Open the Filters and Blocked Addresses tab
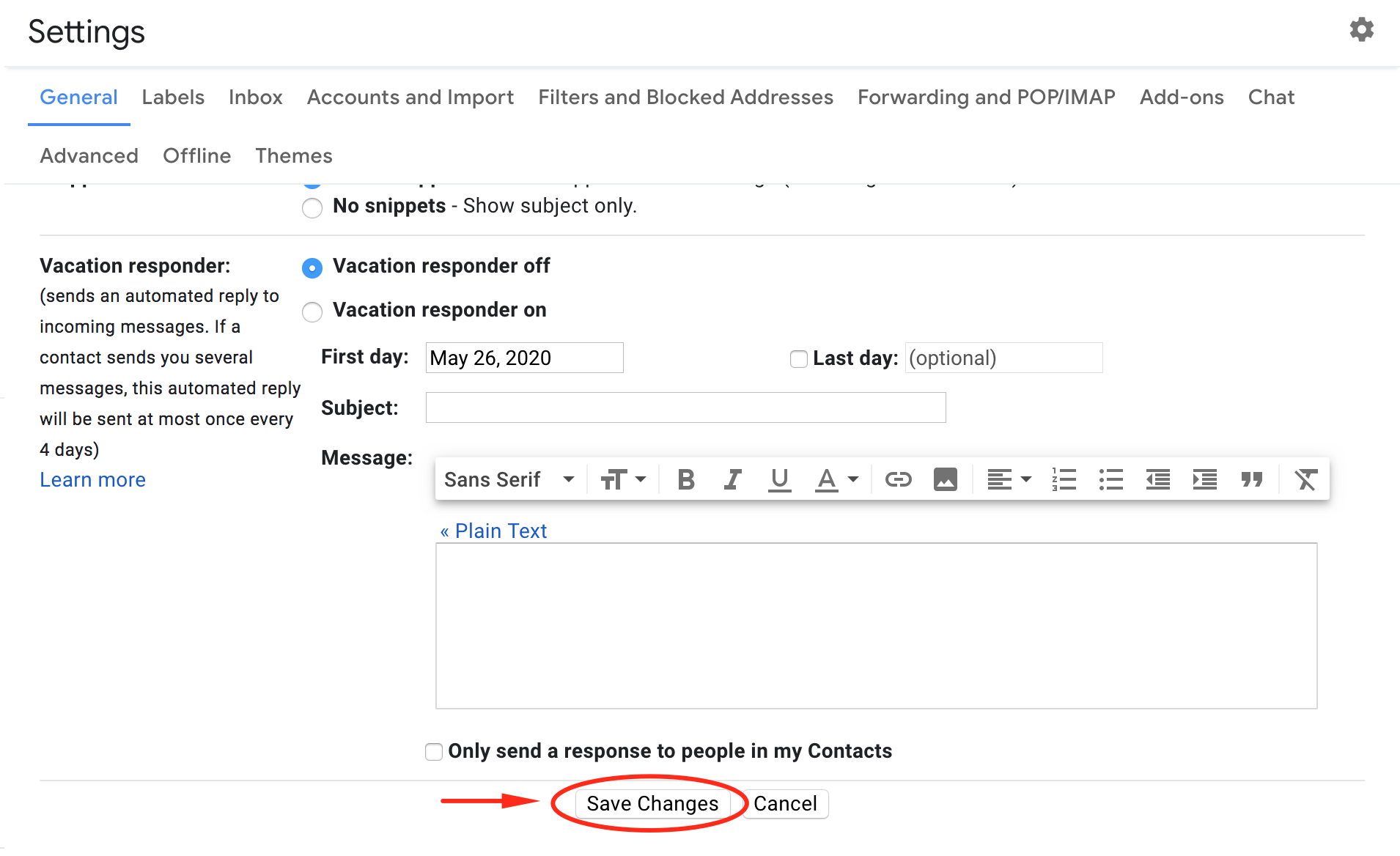The image size is (1400, 856). 685,97
